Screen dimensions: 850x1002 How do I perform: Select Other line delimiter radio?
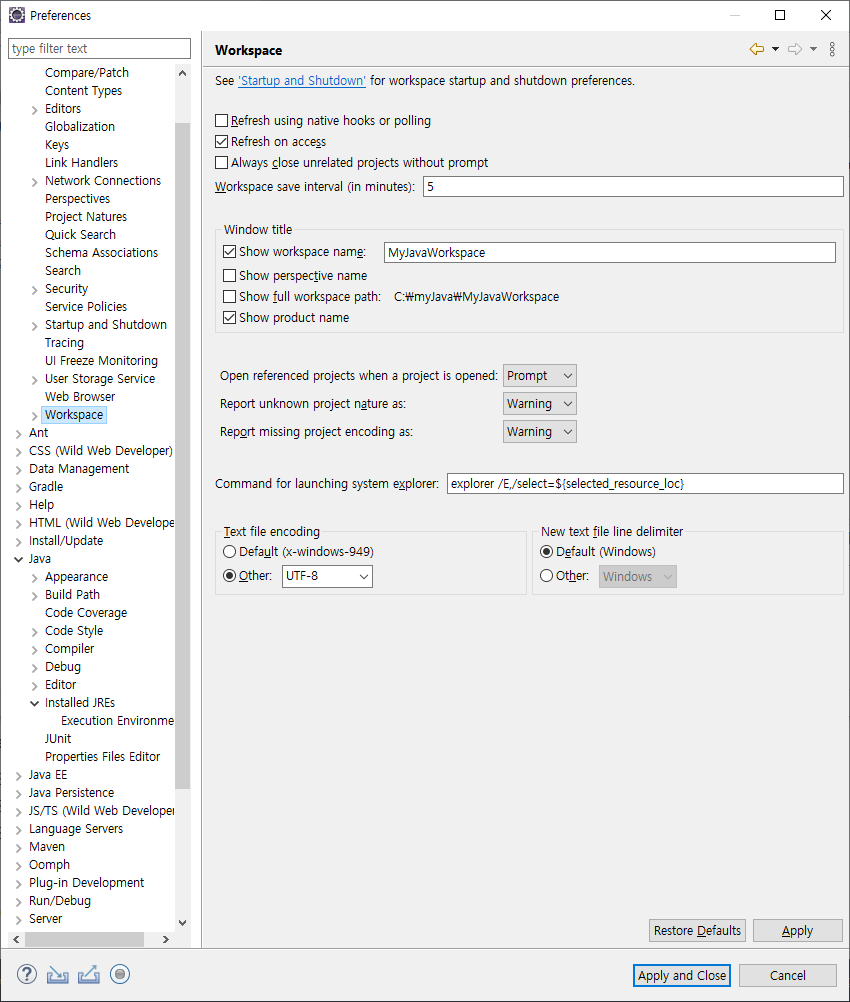click(546, 576)
